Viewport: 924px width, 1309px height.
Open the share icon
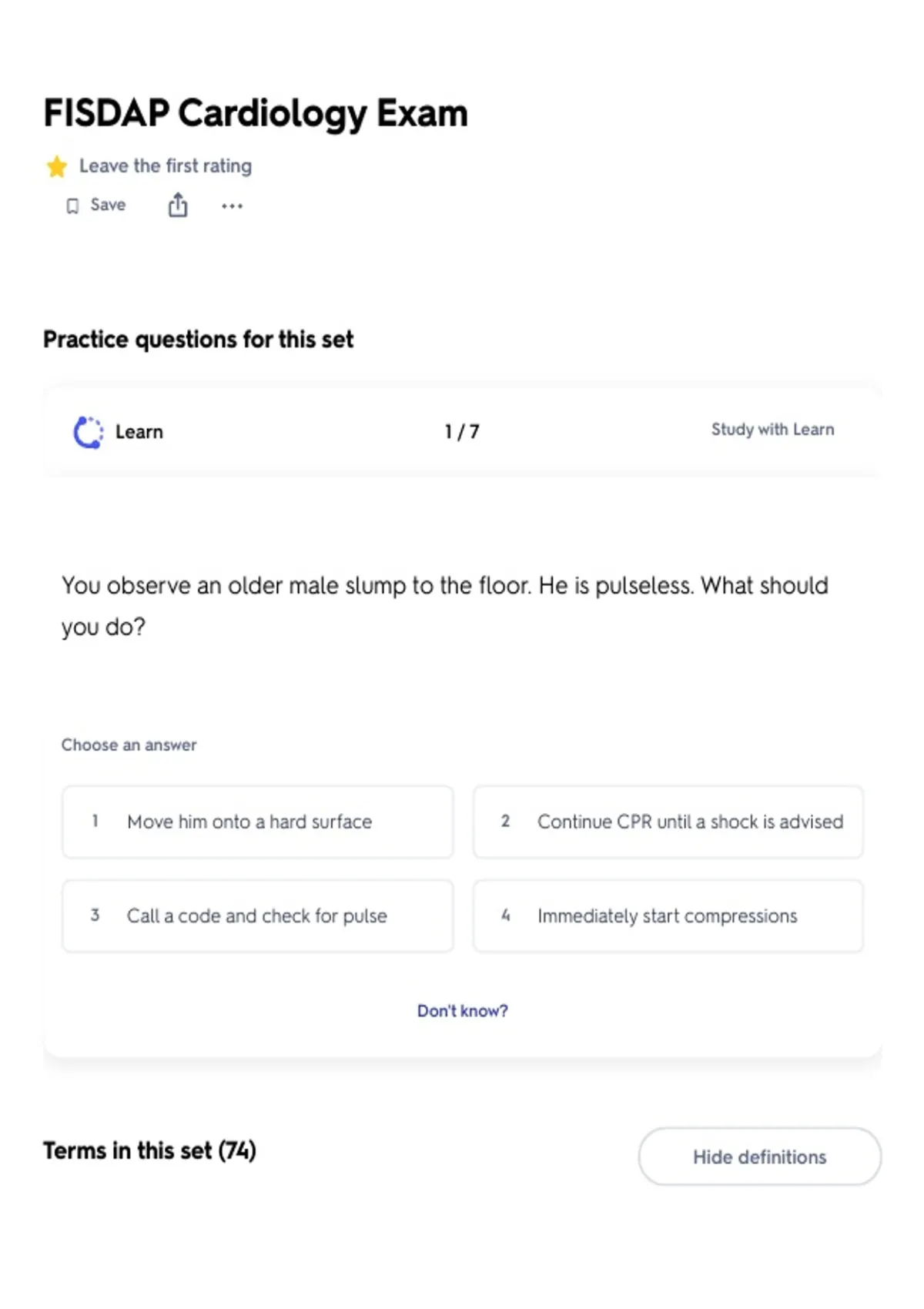178,205
